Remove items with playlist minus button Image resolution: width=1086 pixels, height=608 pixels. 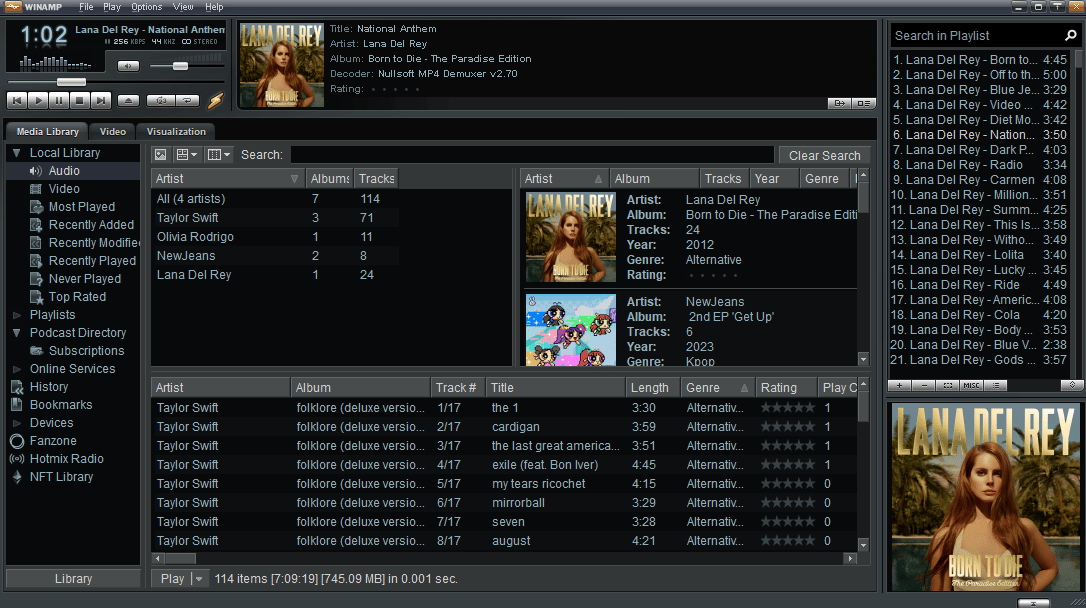pos(924,386)
